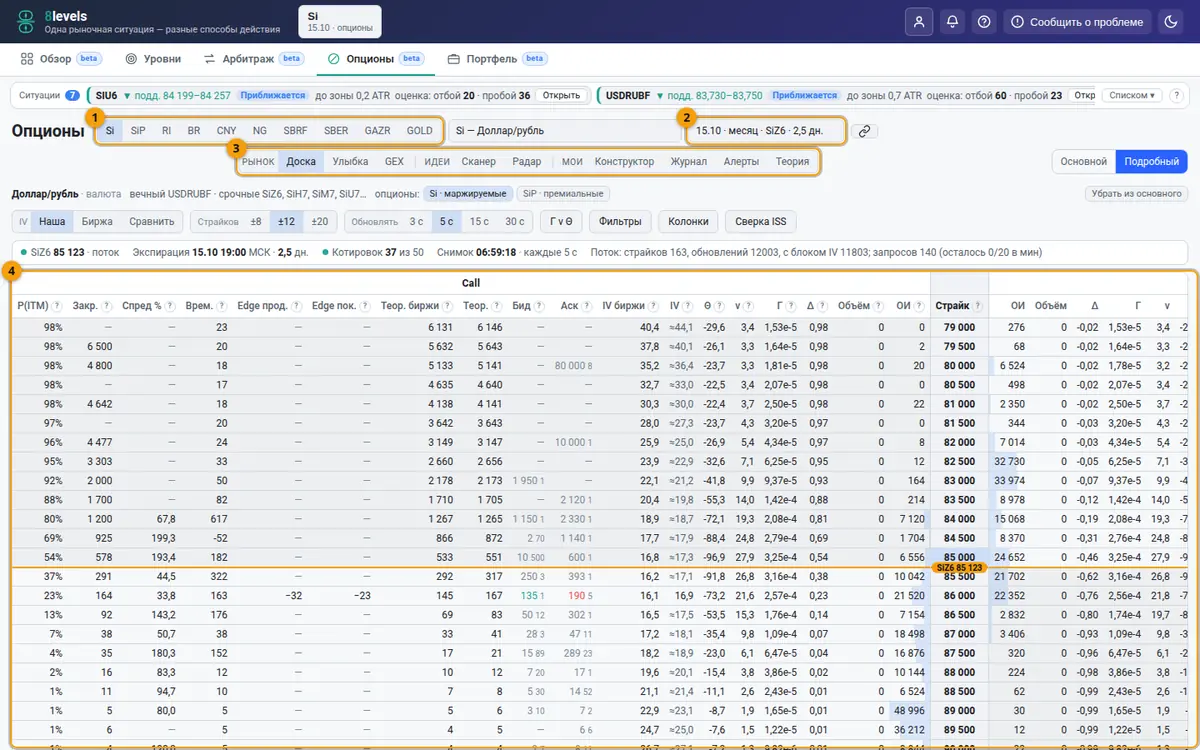
Task: Open the Фильтры panel
Action: pyautogui.click(x=621, y=221)
